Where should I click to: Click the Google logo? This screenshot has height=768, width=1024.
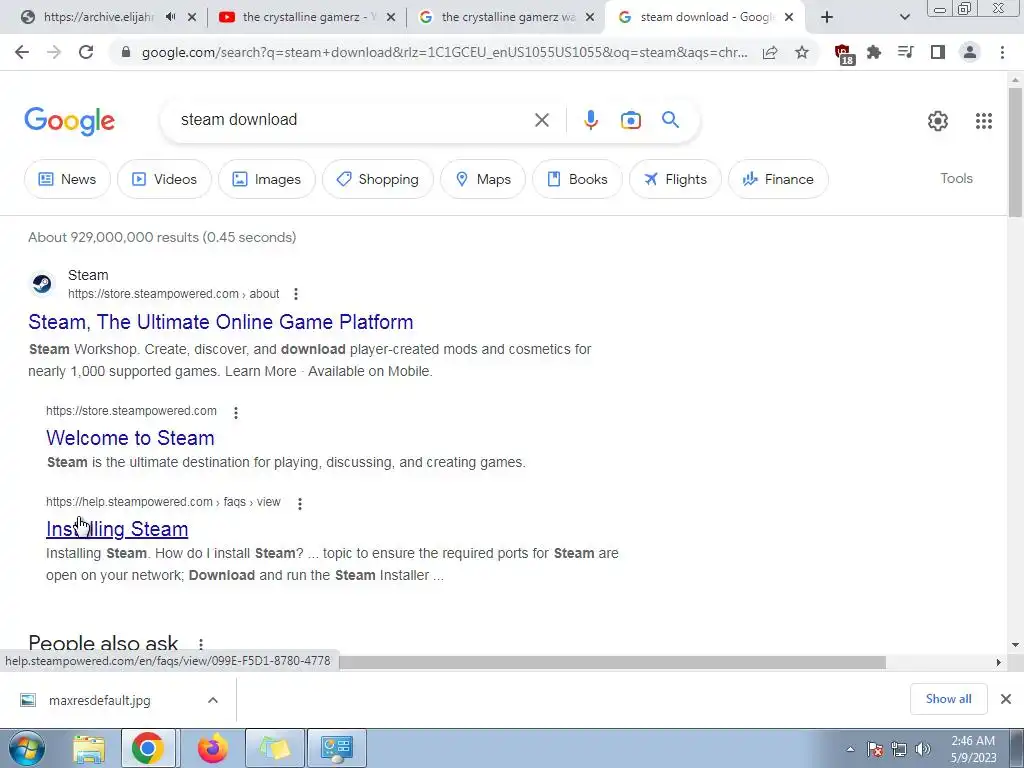point(69,121)
